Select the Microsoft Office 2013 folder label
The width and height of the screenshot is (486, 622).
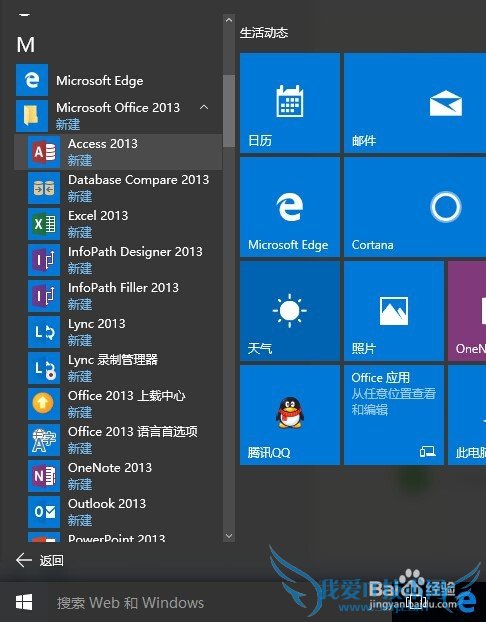[x=118, y=108]
